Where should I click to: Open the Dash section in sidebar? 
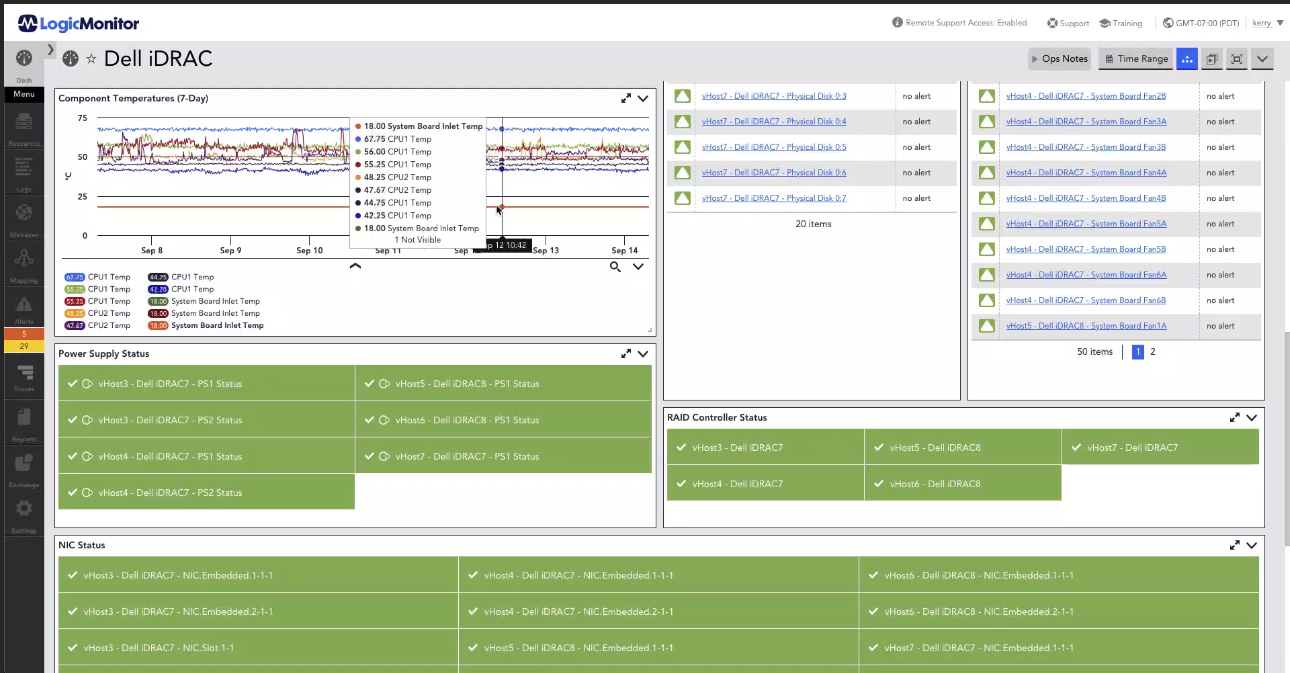click(23, 64)
